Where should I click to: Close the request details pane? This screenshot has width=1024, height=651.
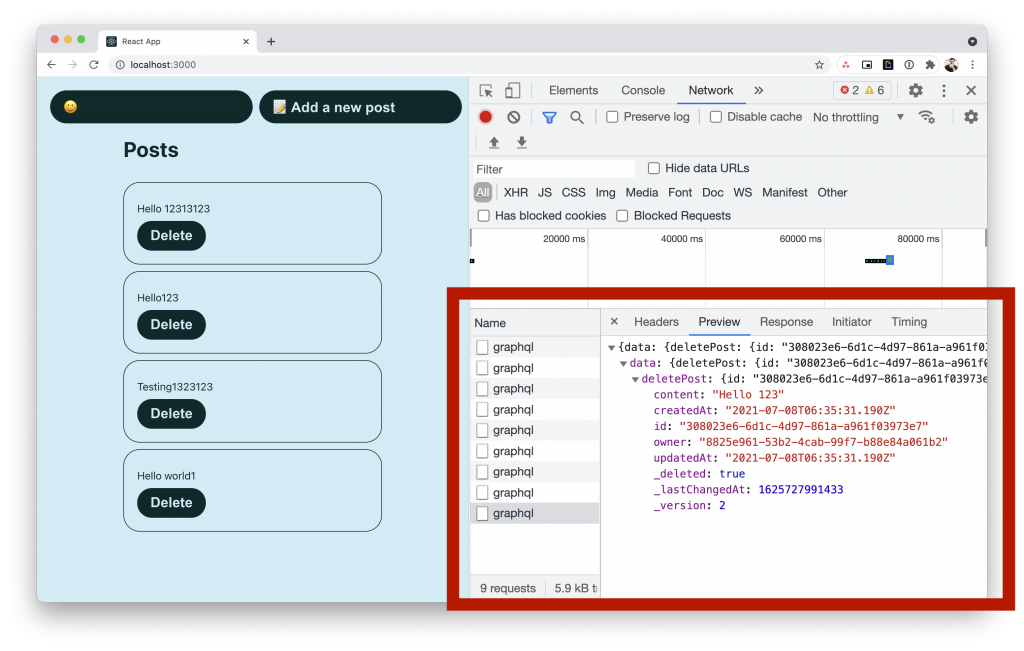(x=614, y=321)
